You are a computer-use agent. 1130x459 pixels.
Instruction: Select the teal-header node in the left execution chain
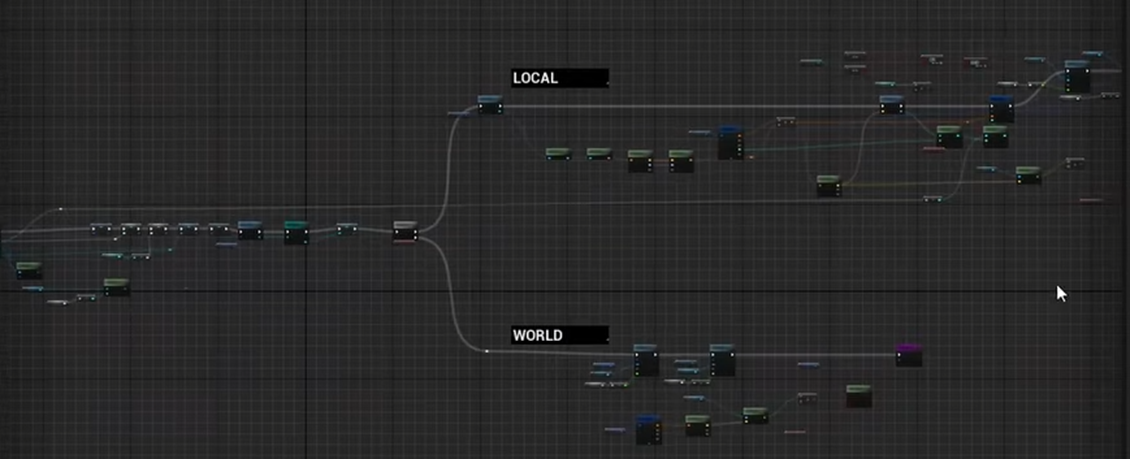[296, 232]
